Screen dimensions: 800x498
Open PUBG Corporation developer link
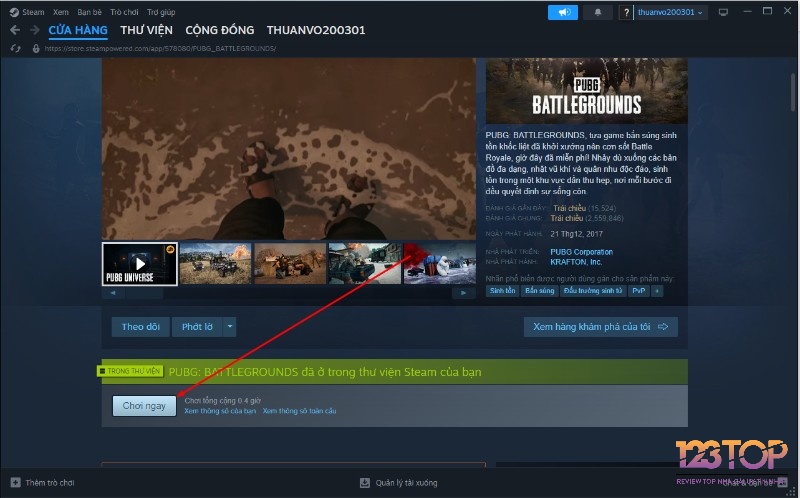[581, 252]
